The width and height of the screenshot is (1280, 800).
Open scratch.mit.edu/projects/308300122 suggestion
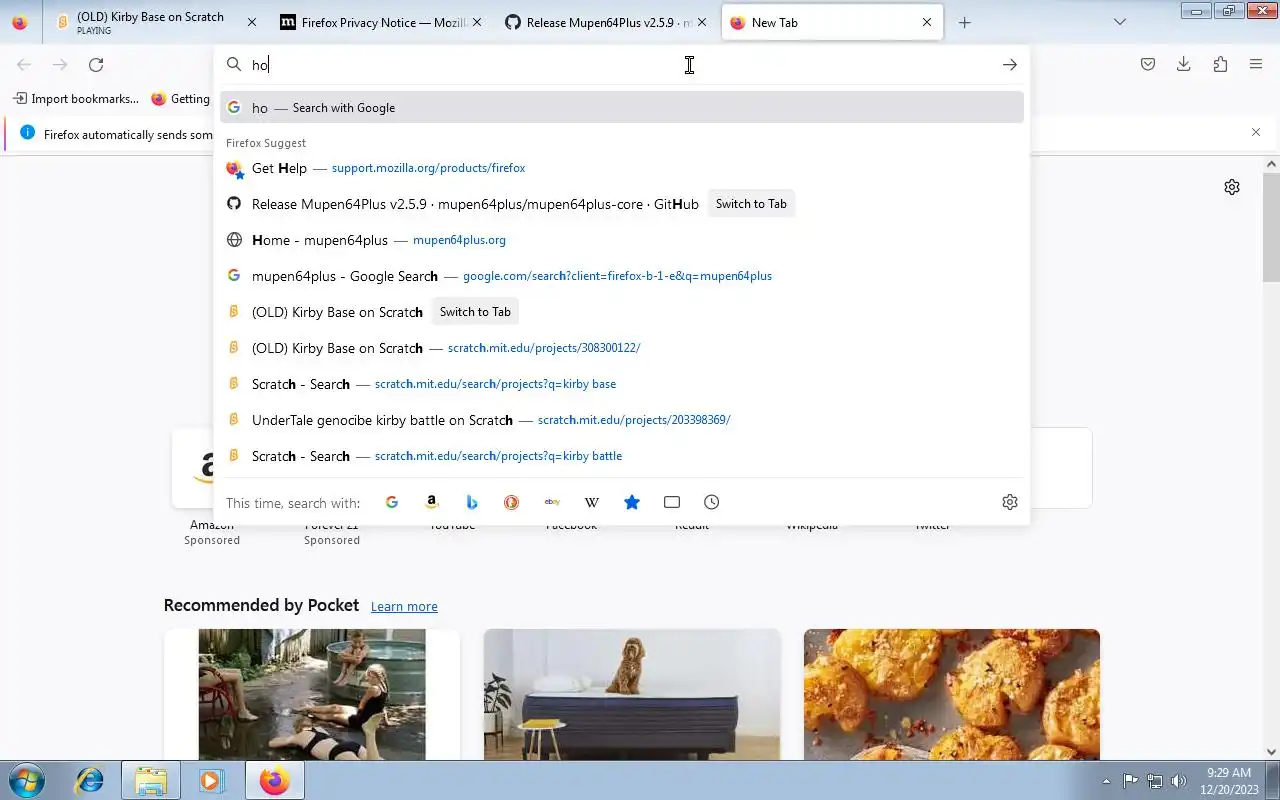click(x=622, y=348)
